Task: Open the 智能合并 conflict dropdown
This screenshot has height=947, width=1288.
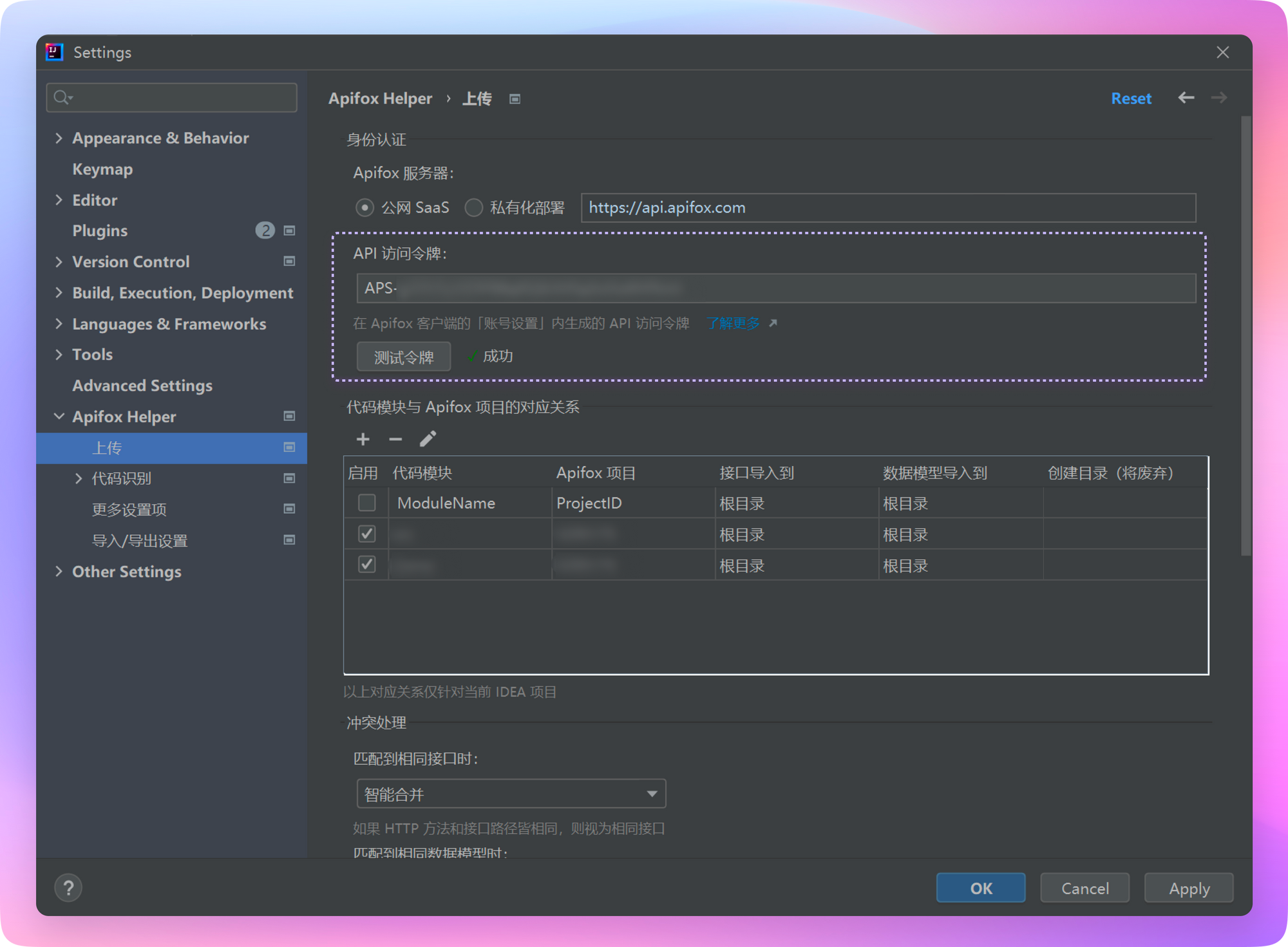Action: [511, 794]
